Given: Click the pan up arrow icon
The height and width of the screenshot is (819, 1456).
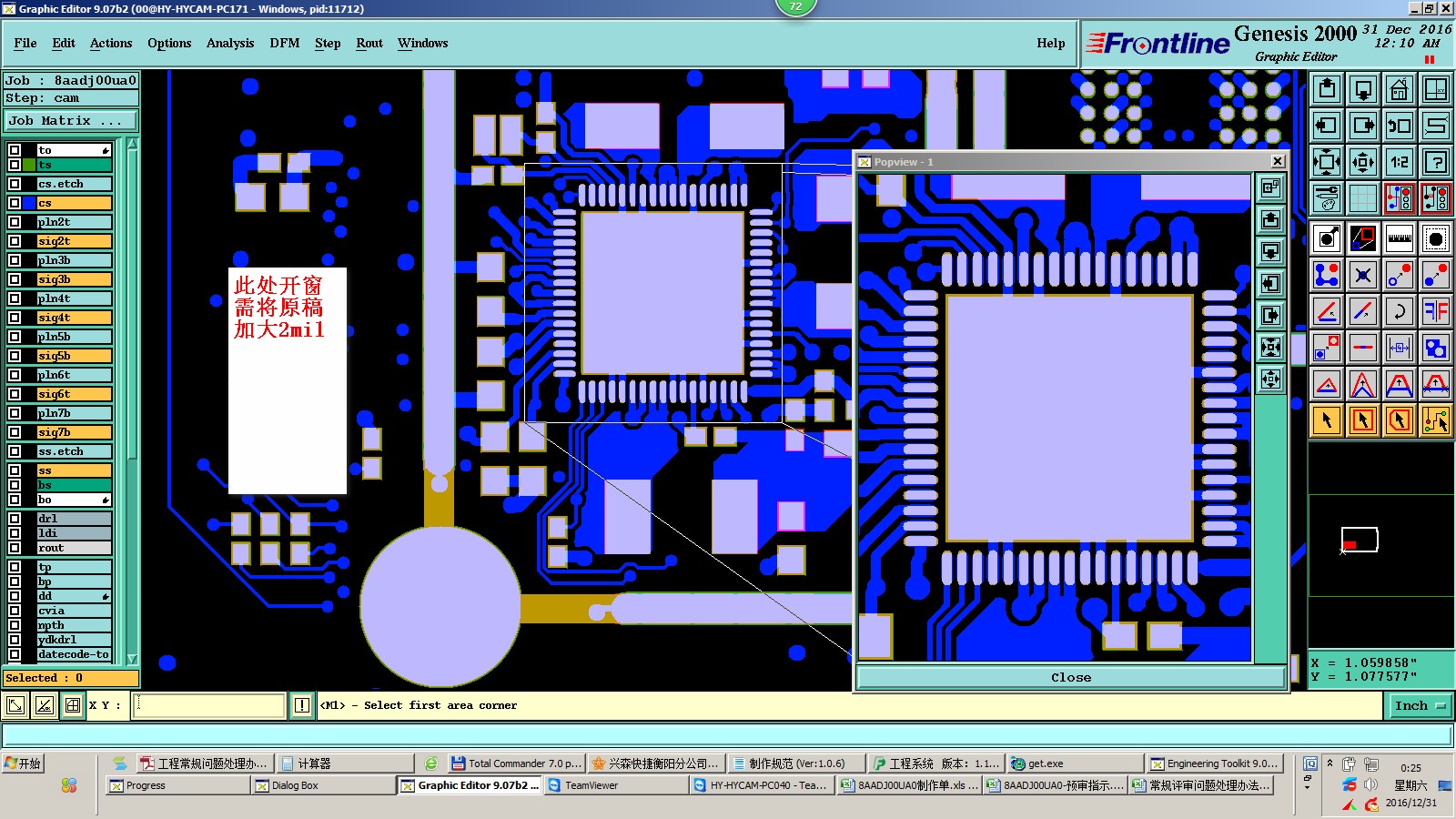Looking at the screenshot, I should click(x=1327, y=90).
